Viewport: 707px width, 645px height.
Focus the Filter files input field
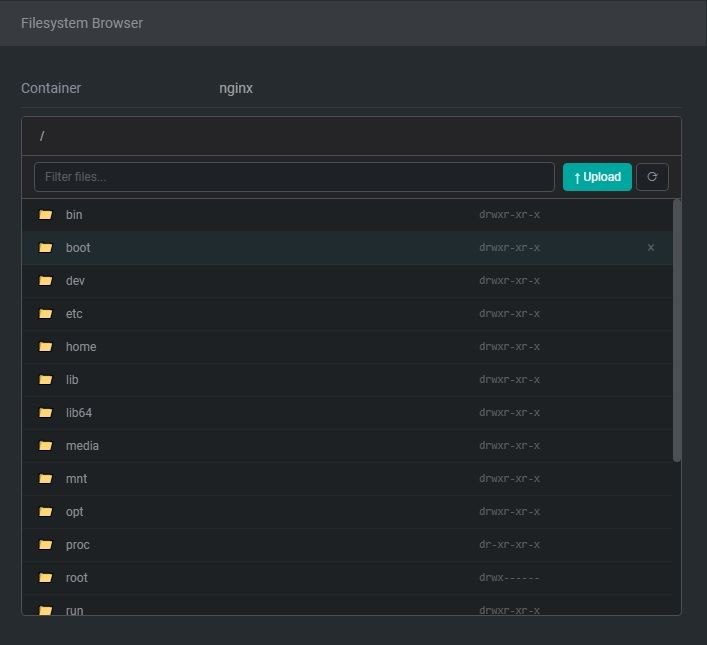tap(294, 177)
